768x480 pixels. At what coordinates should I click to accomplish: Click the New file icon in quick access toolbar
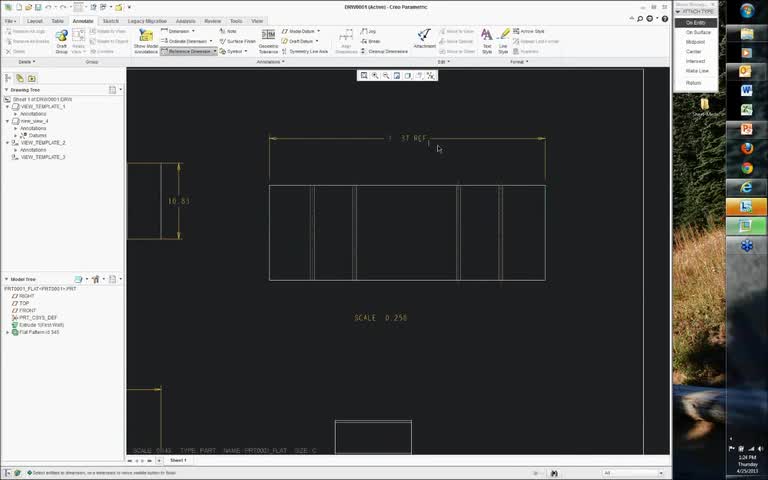pos(19,7)
